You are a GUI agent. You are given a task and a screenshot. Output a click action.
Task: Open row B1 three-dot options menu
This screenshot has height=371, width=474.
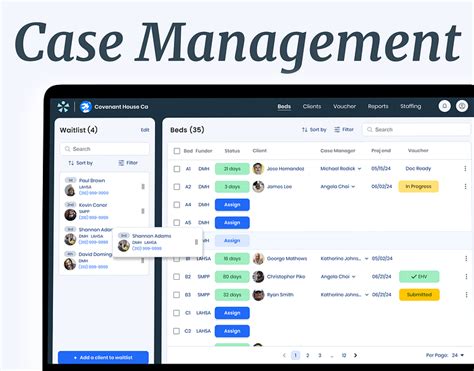tap(466, 258)
